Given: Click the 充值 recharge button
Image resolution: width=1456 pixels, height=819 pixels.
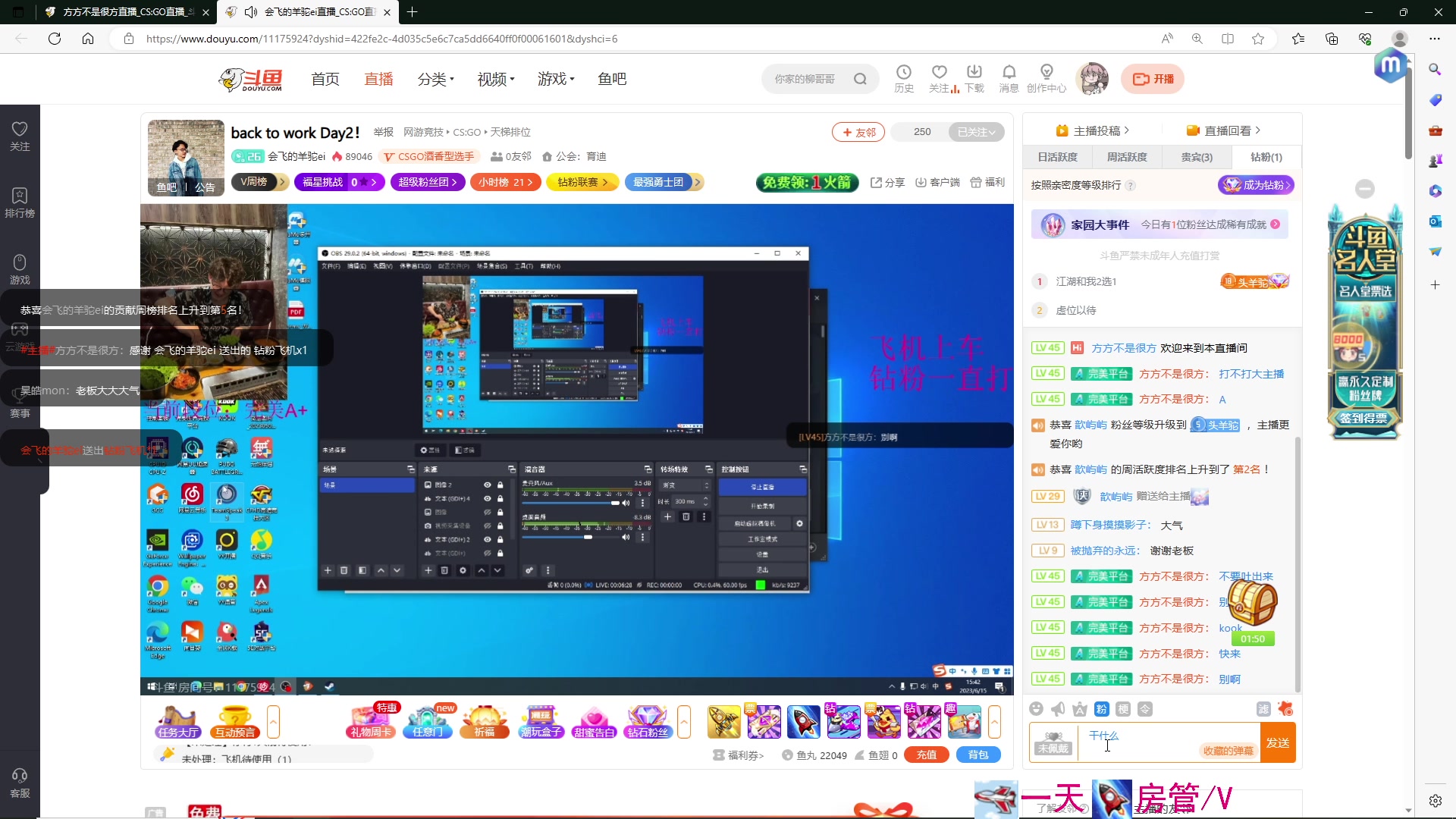Looking at the screenshot, I should (927, 755).
